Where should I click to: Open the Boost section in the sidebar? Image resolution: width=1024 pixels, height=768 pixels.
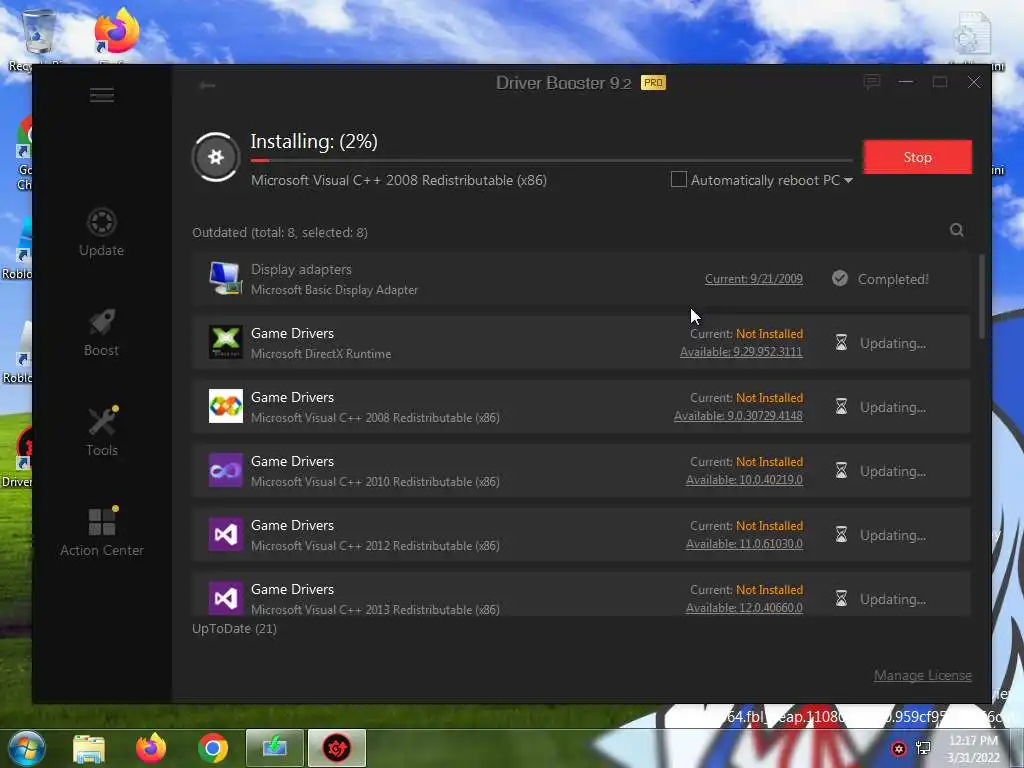pos(102,332)
